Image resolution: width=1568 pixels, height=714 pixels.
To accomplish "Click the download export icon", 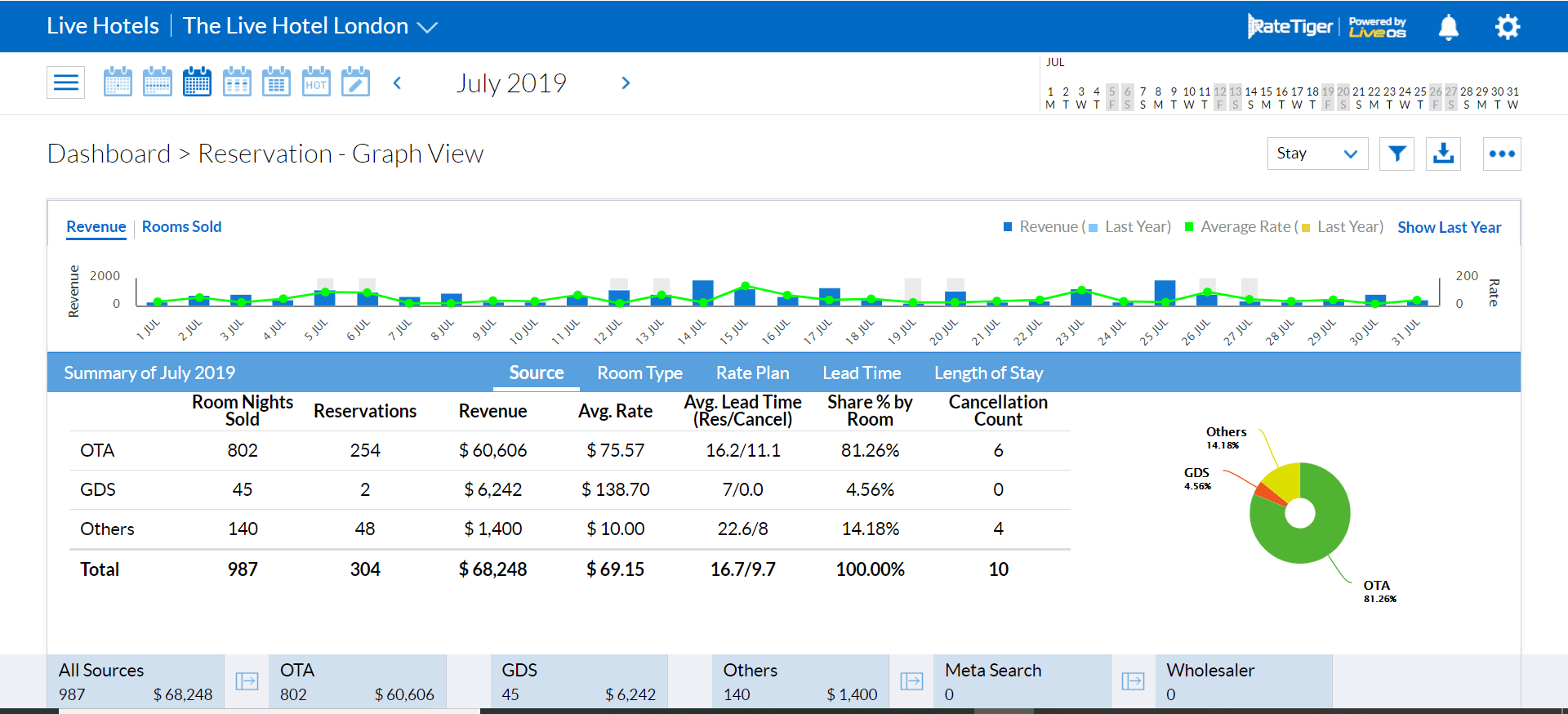I will 1443,154.
